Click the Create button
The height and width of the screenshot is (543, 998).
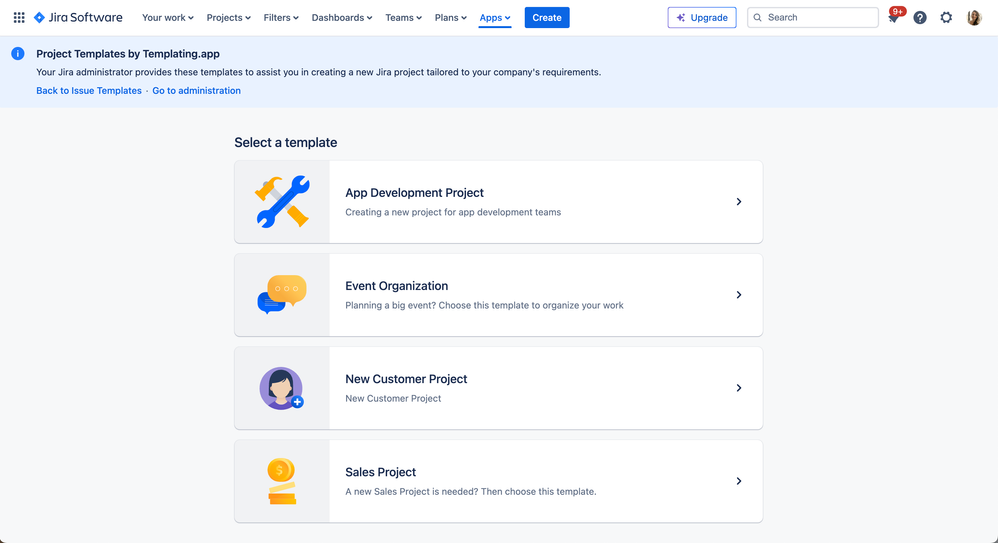(547, 18)
